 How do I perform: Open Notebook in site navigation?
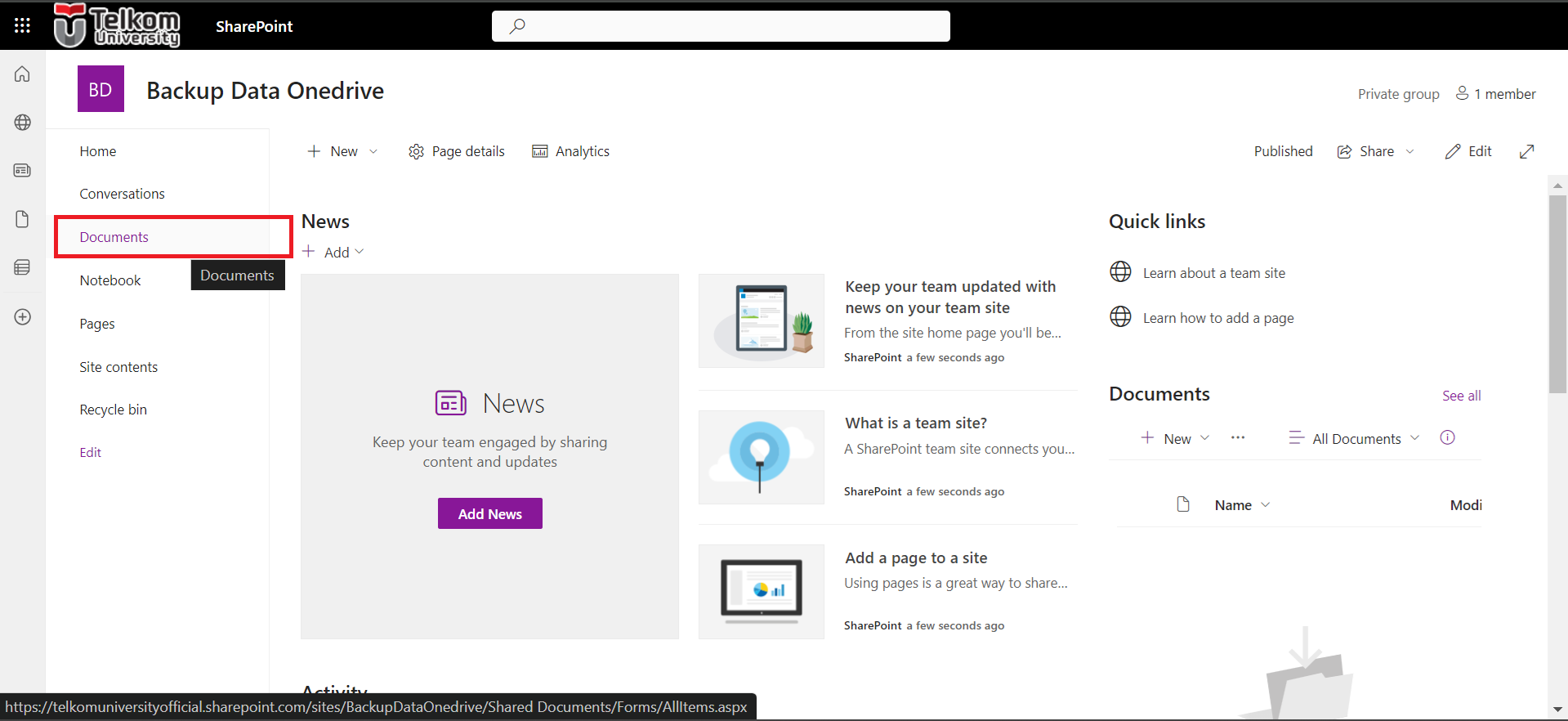point(109,280)
